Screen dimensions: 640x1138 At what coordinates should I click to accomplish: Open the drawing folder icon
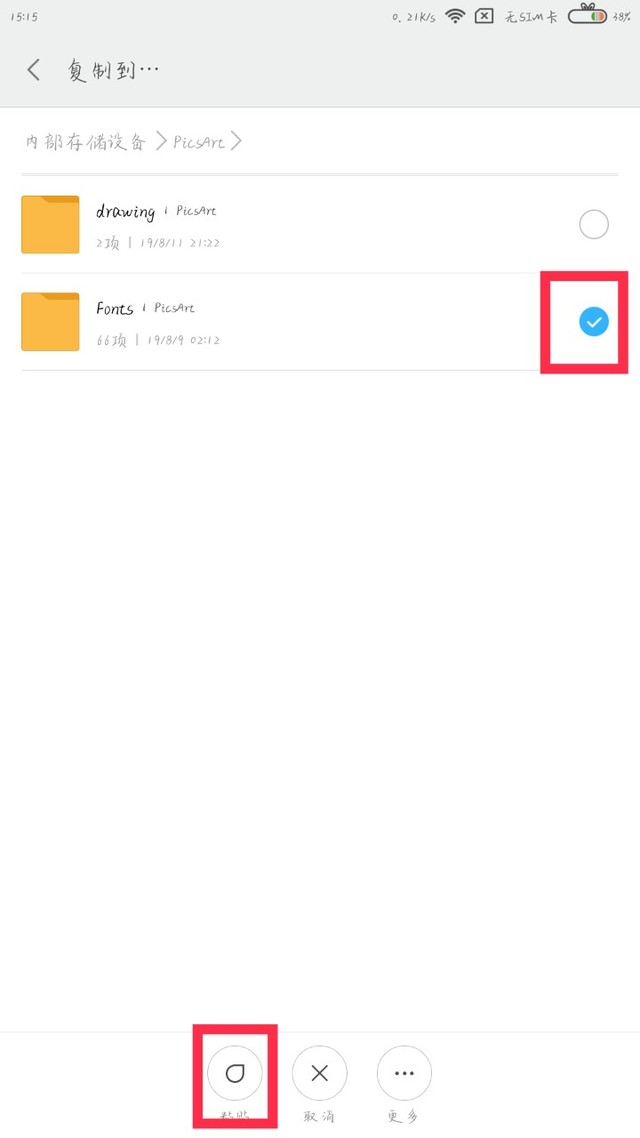point(50,224)
